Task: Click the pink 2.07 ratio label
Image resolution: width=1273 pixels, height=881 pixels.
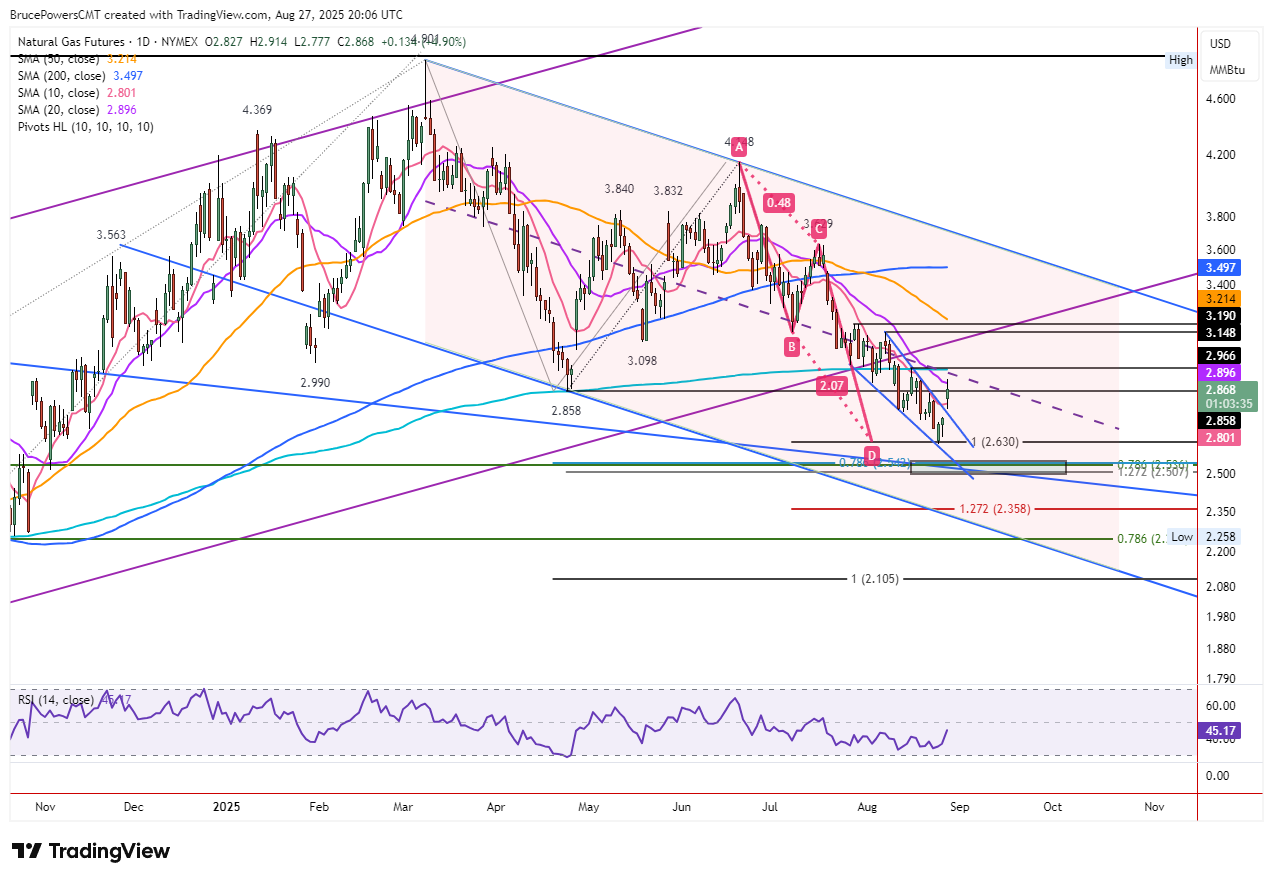Action: coord(832,385)
